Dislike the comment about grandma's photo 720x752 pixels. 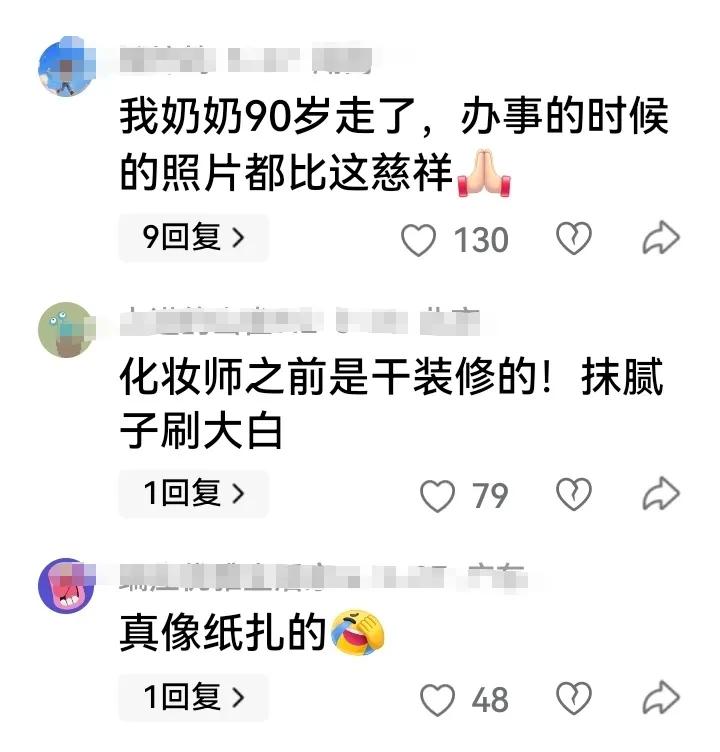[573, 238]
